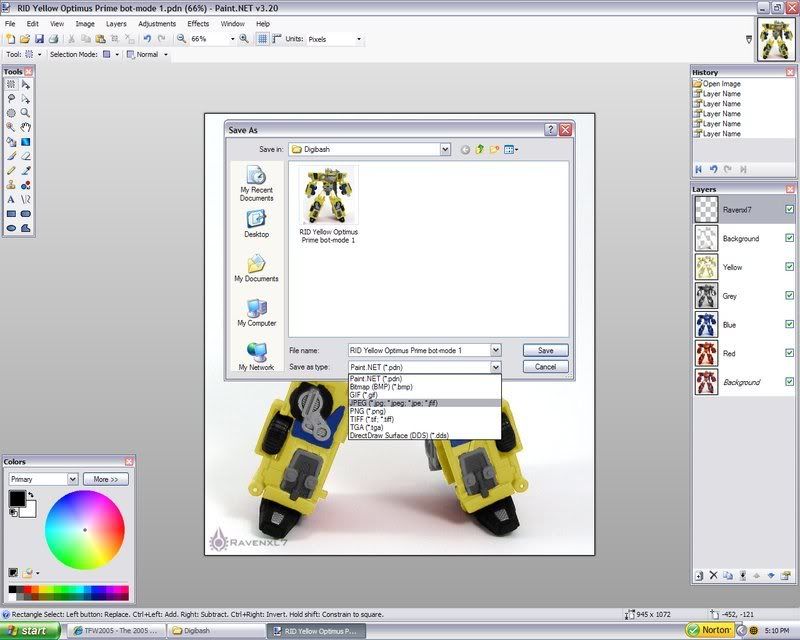Go to My Documents in places bar
This screenshot has height=640, width=800.
(x=256, y=268)
